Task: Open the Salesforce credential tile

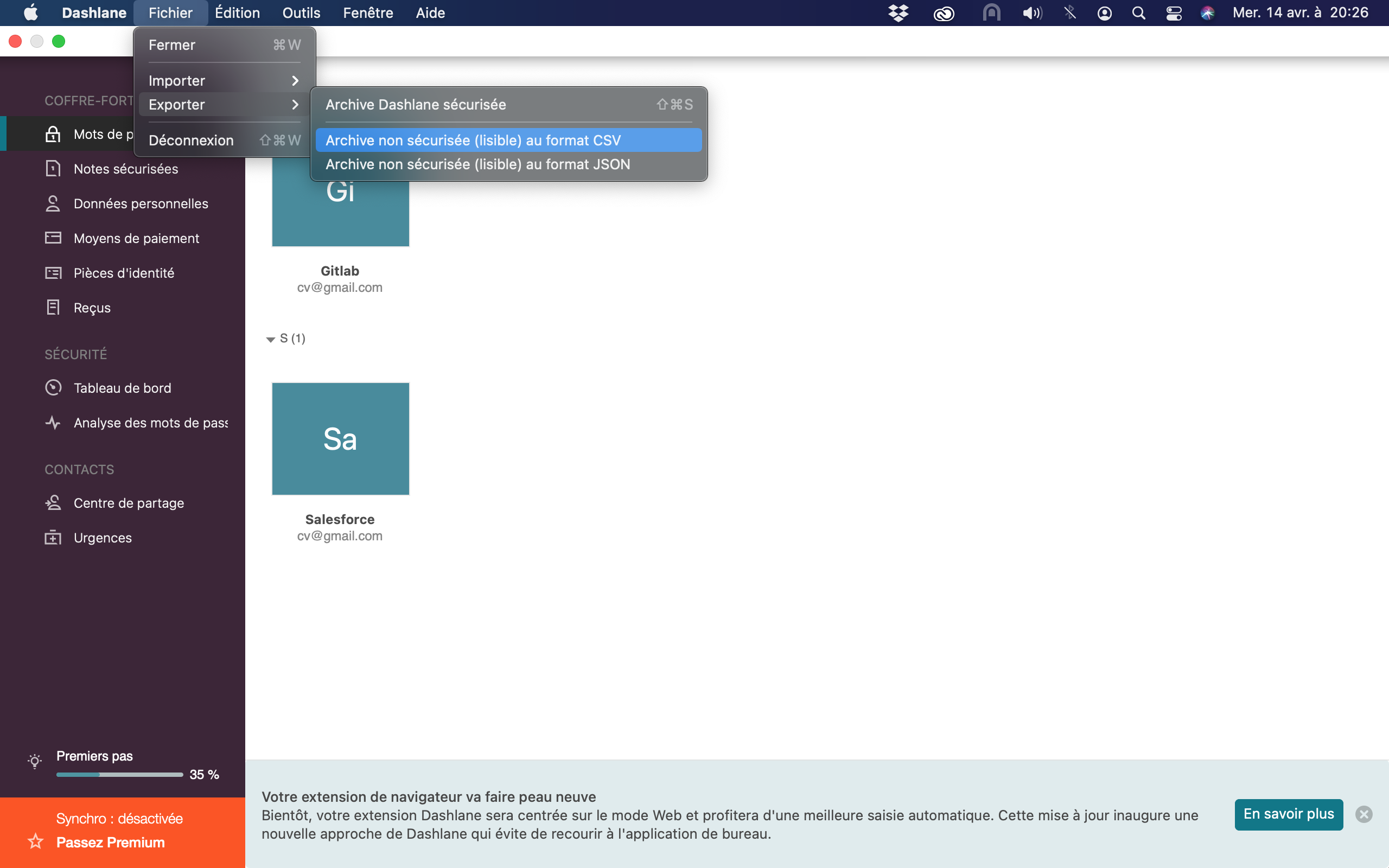Action: click(340, 438)
